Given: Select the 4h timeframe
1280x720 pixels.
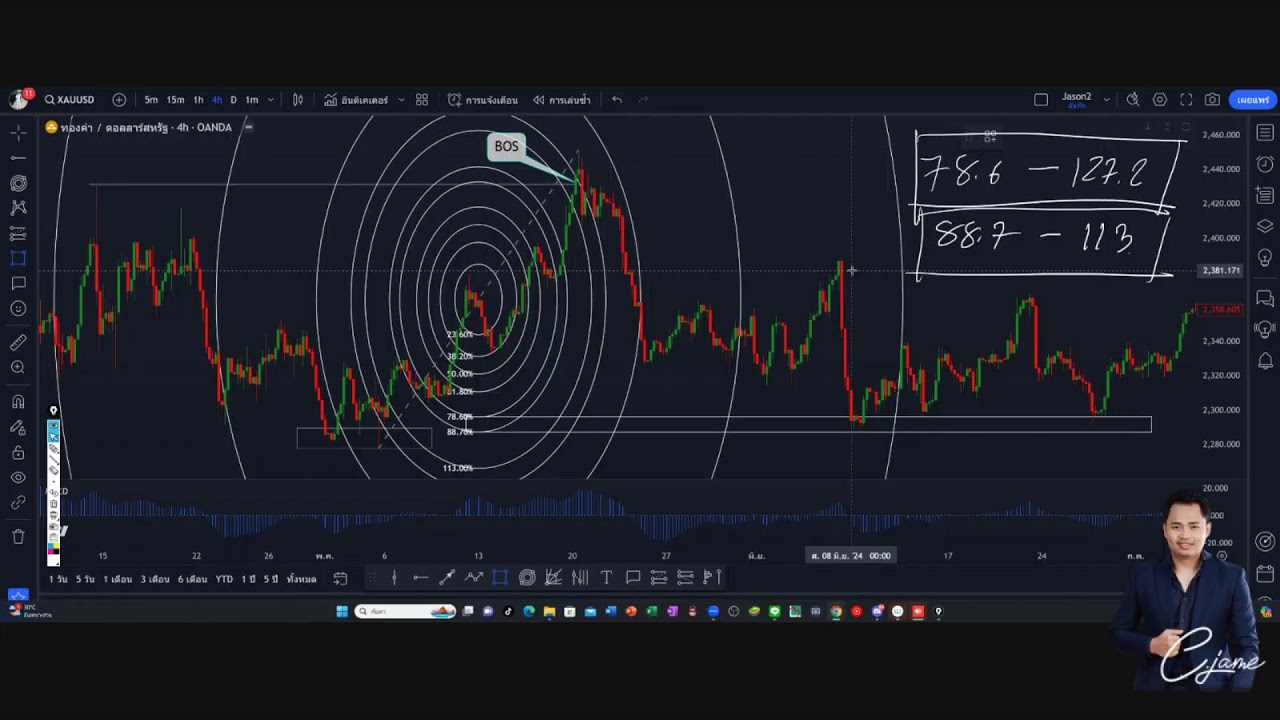Looking at the screenshot, I should tap(217, 100).
